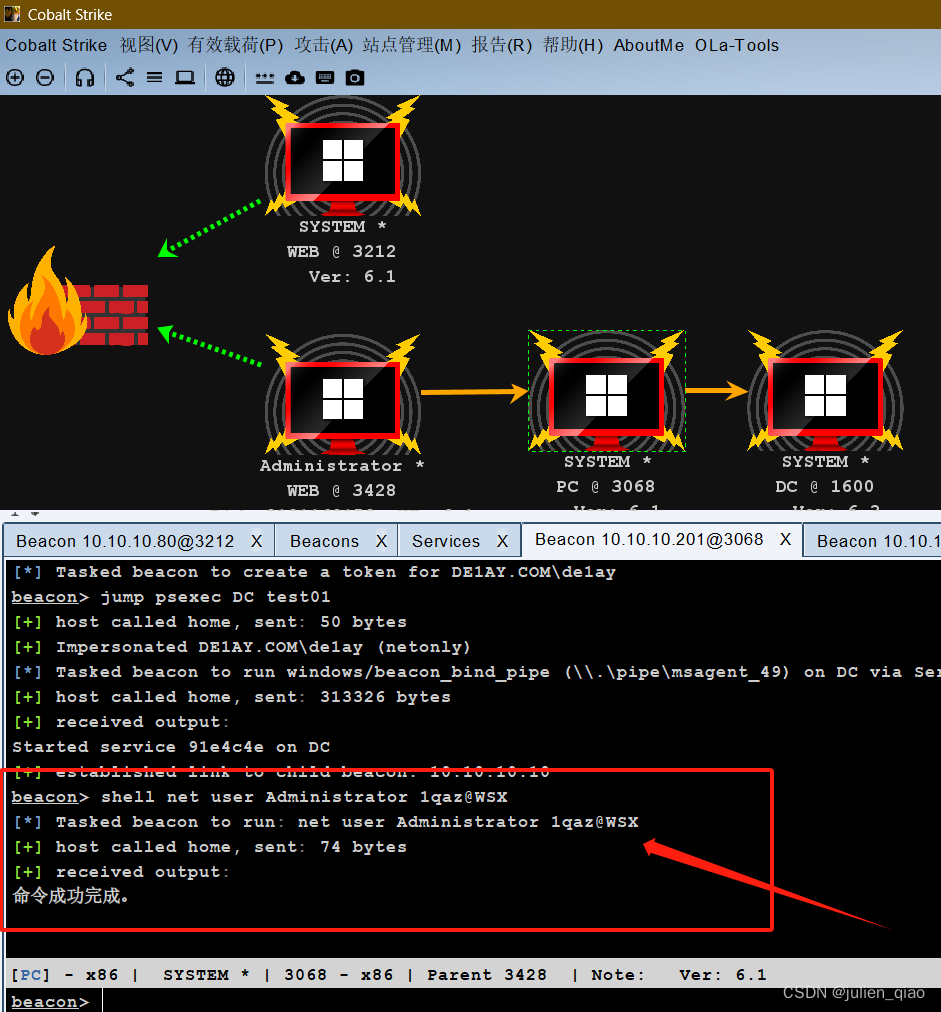Switch to session table list icon

click(x=154, y=78)
